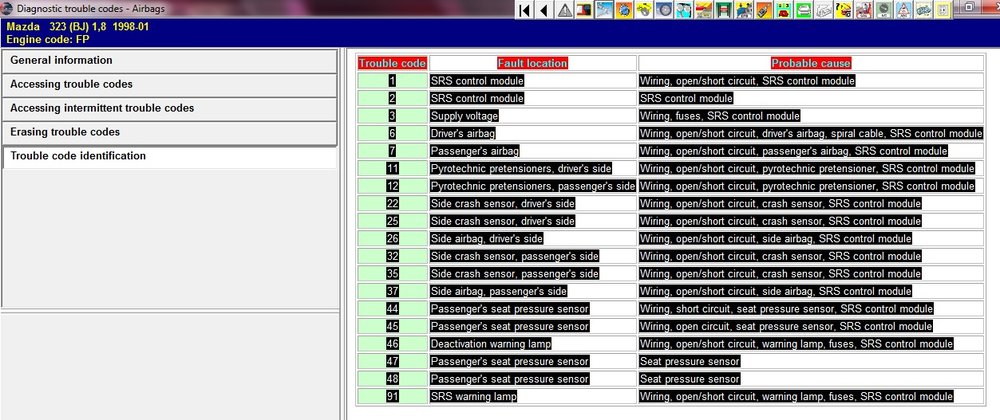Click trouble code 26 cell
Viewport: 1000px width, 420px height.
point(392,238)
